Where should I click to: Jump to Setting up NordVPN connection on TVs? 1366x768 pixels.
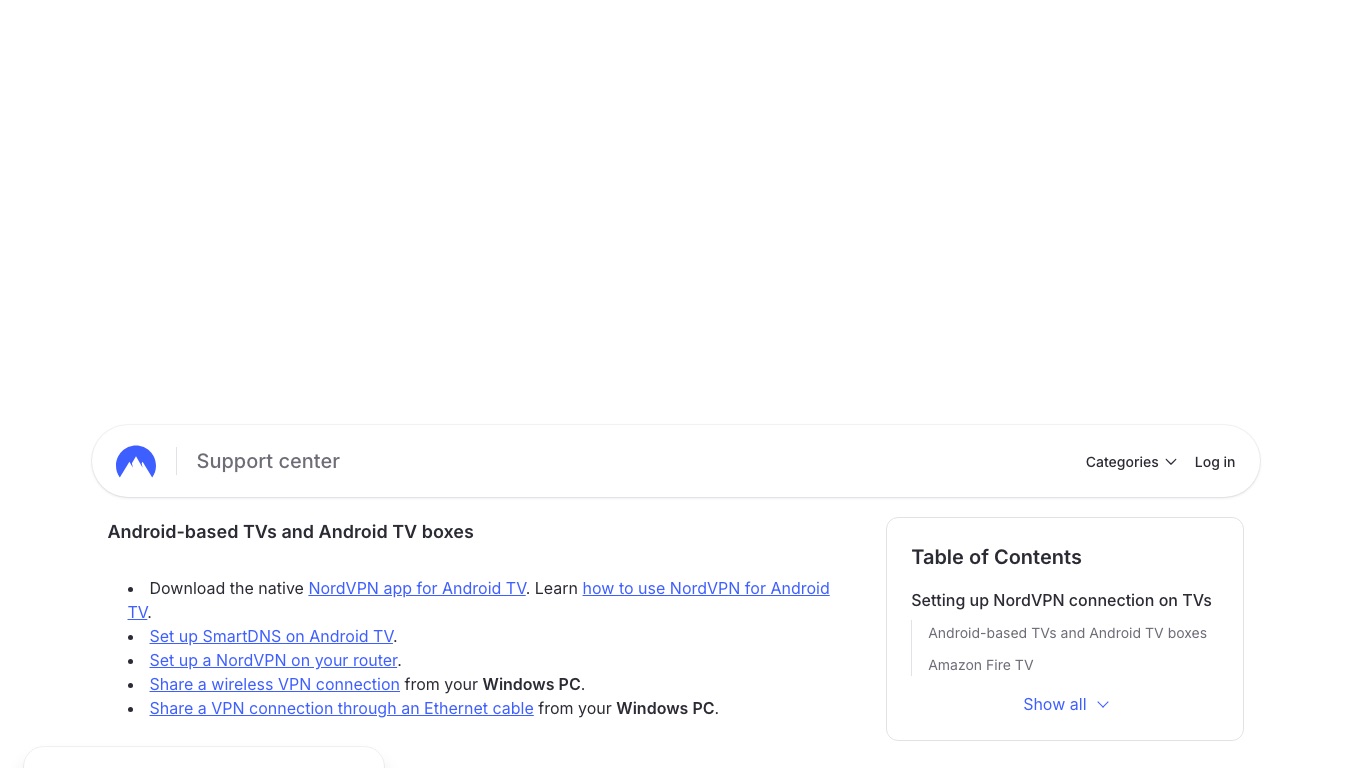click(1061, 600)
